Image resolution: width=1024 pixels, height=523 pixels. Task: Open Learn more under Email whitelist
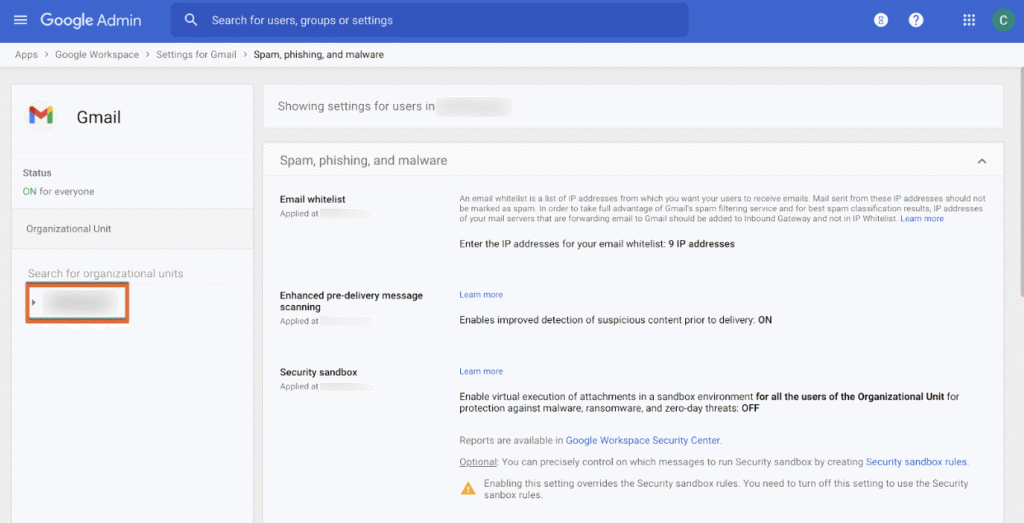[921, 218]
